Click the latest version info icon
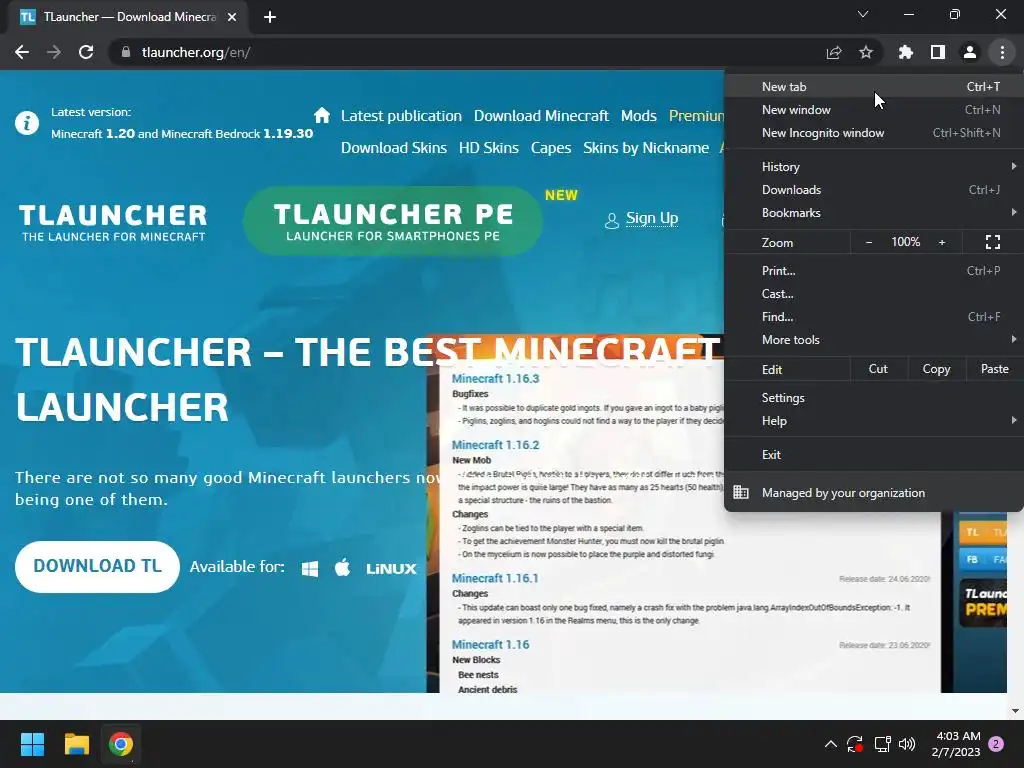This screenshot has height=768, width=1024. [27, 122]
